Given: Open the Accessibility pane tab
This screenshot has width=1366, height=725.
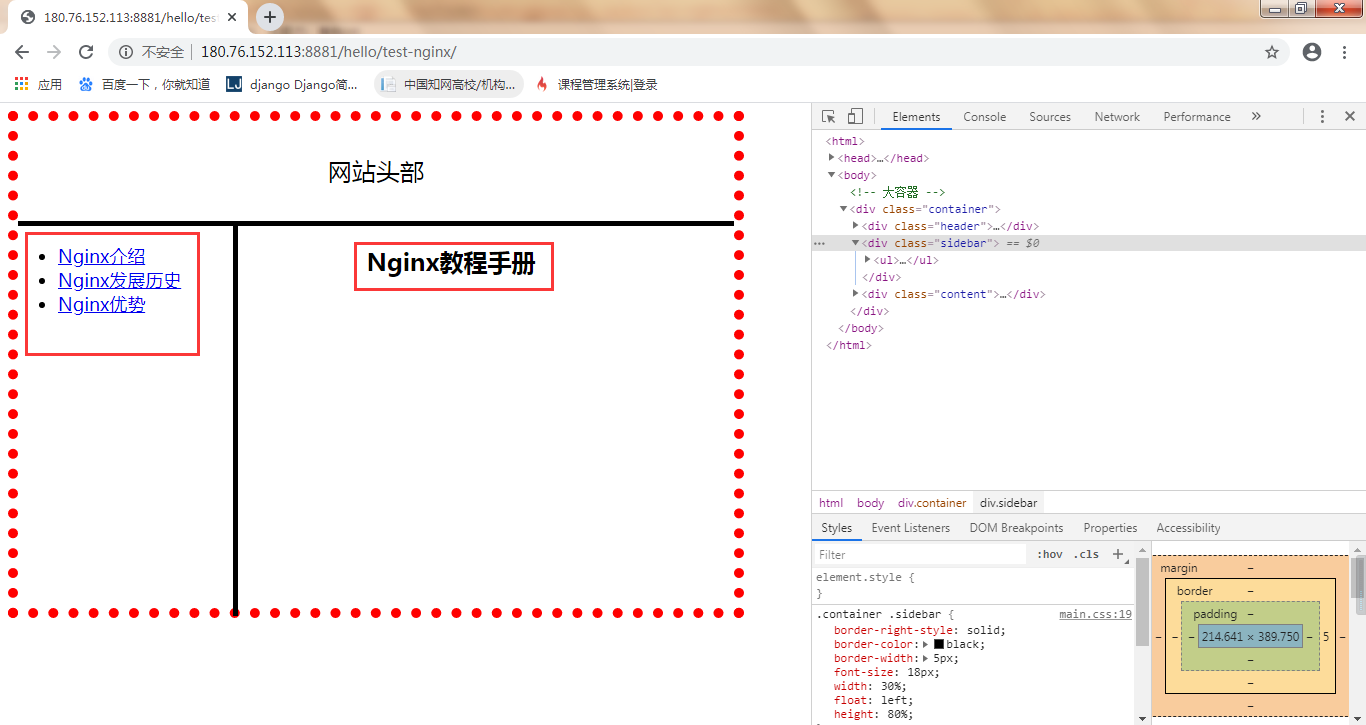Looking at the screenshot, I should click(1188, 528).
